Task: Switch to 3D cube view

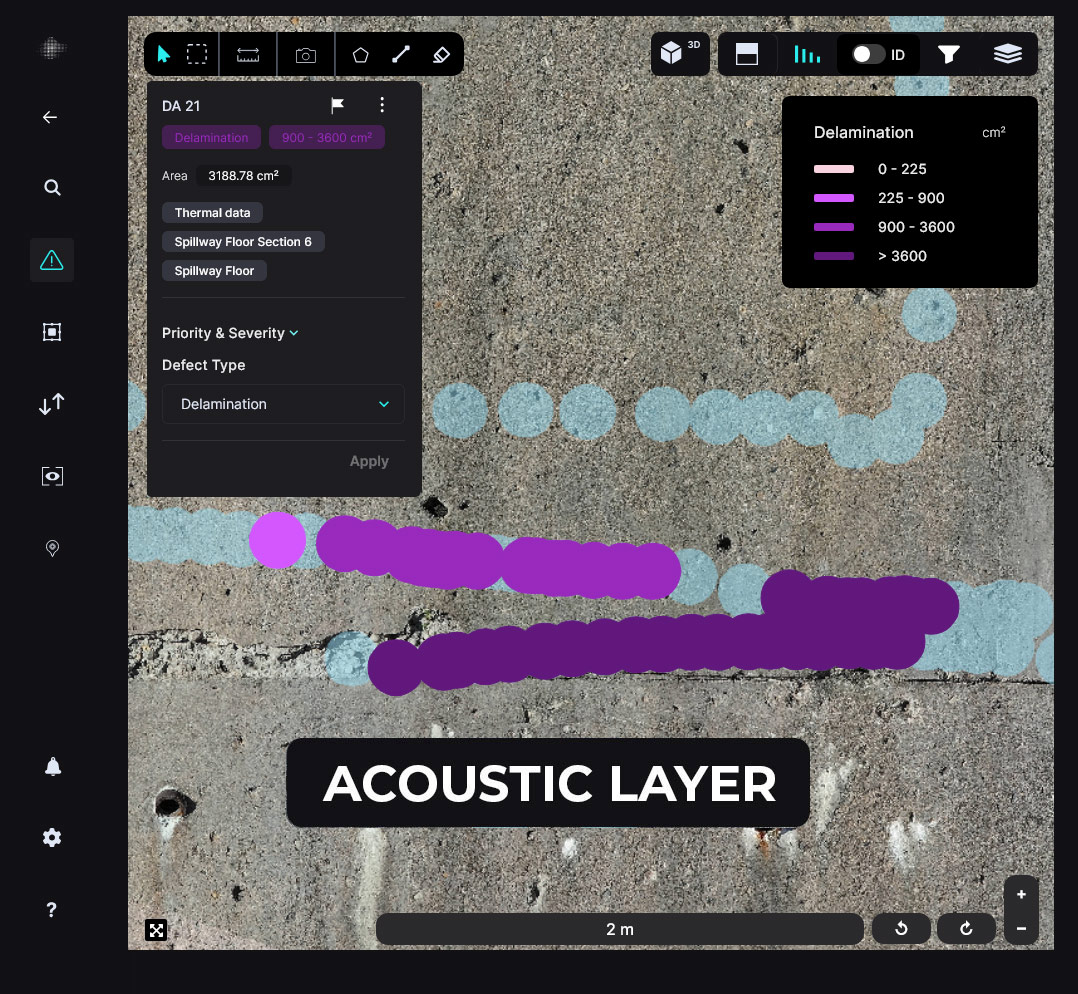Action: [x=679, y=53]
